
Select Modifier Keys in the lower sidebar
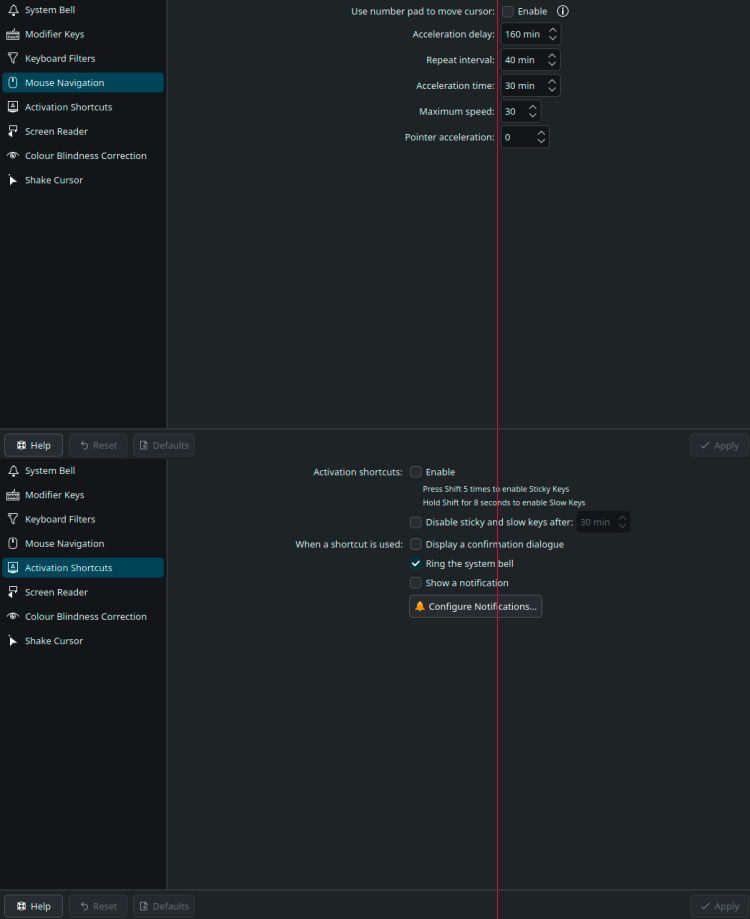pyautogui.click(x=54, y=495)
